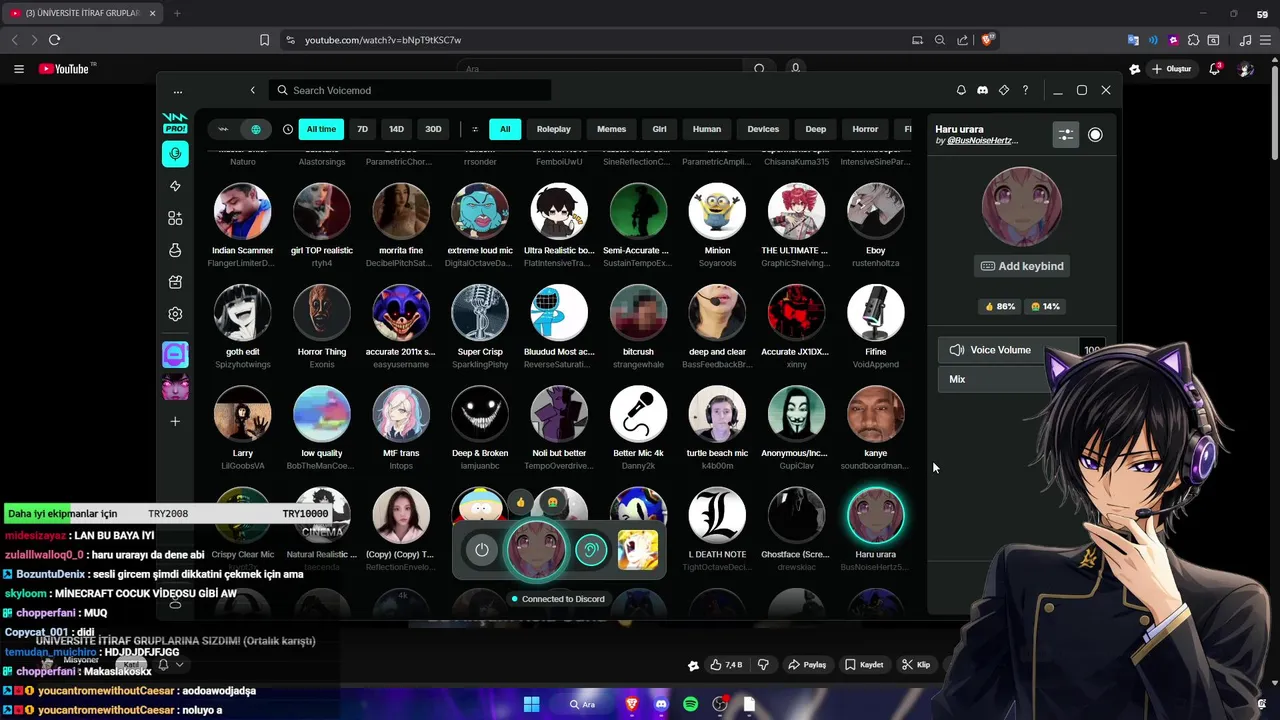
Task: Open YouTube hamburger menu
Action: (x=19, y=69)
